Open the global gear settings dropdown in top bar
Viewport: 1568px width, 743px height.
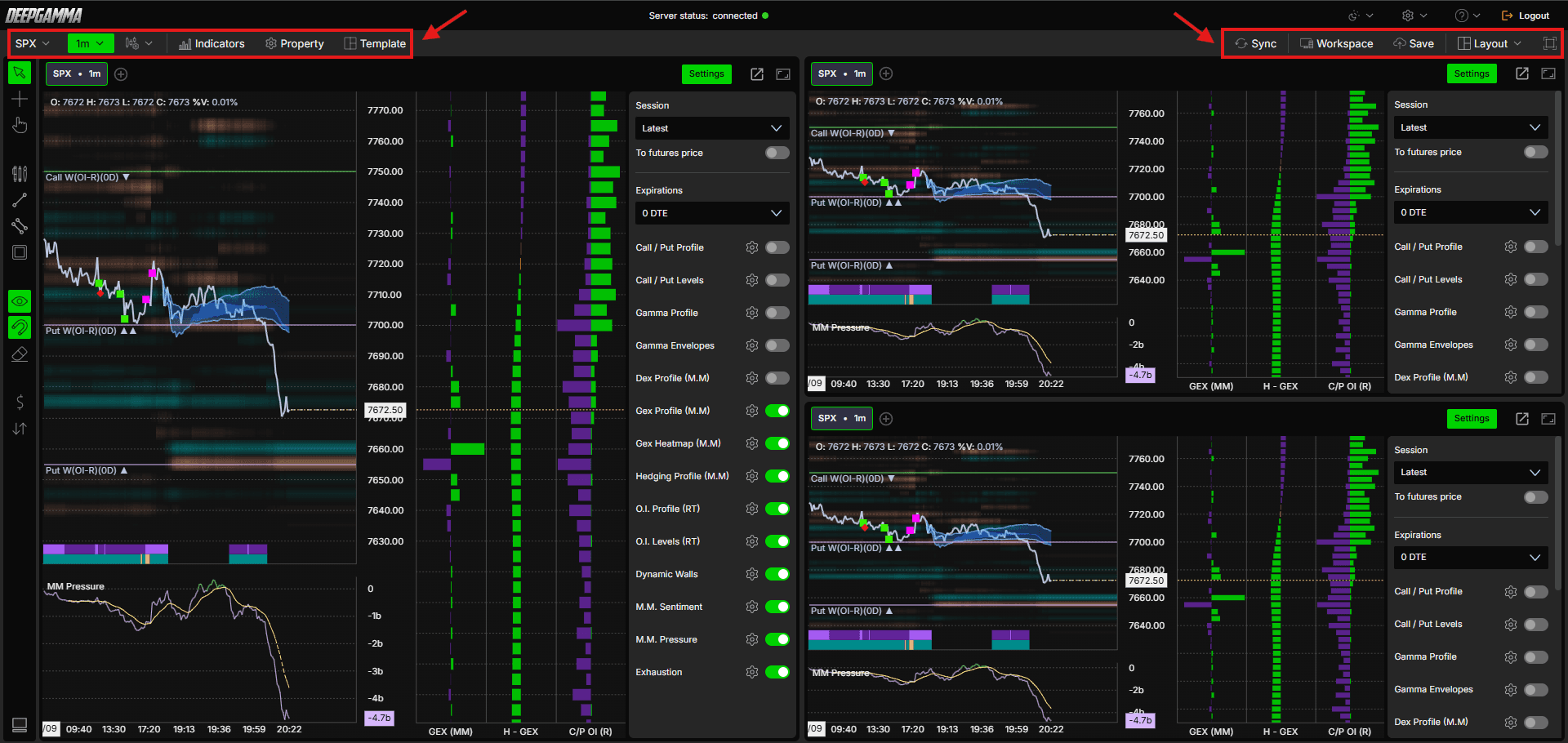pos(1414,16)
